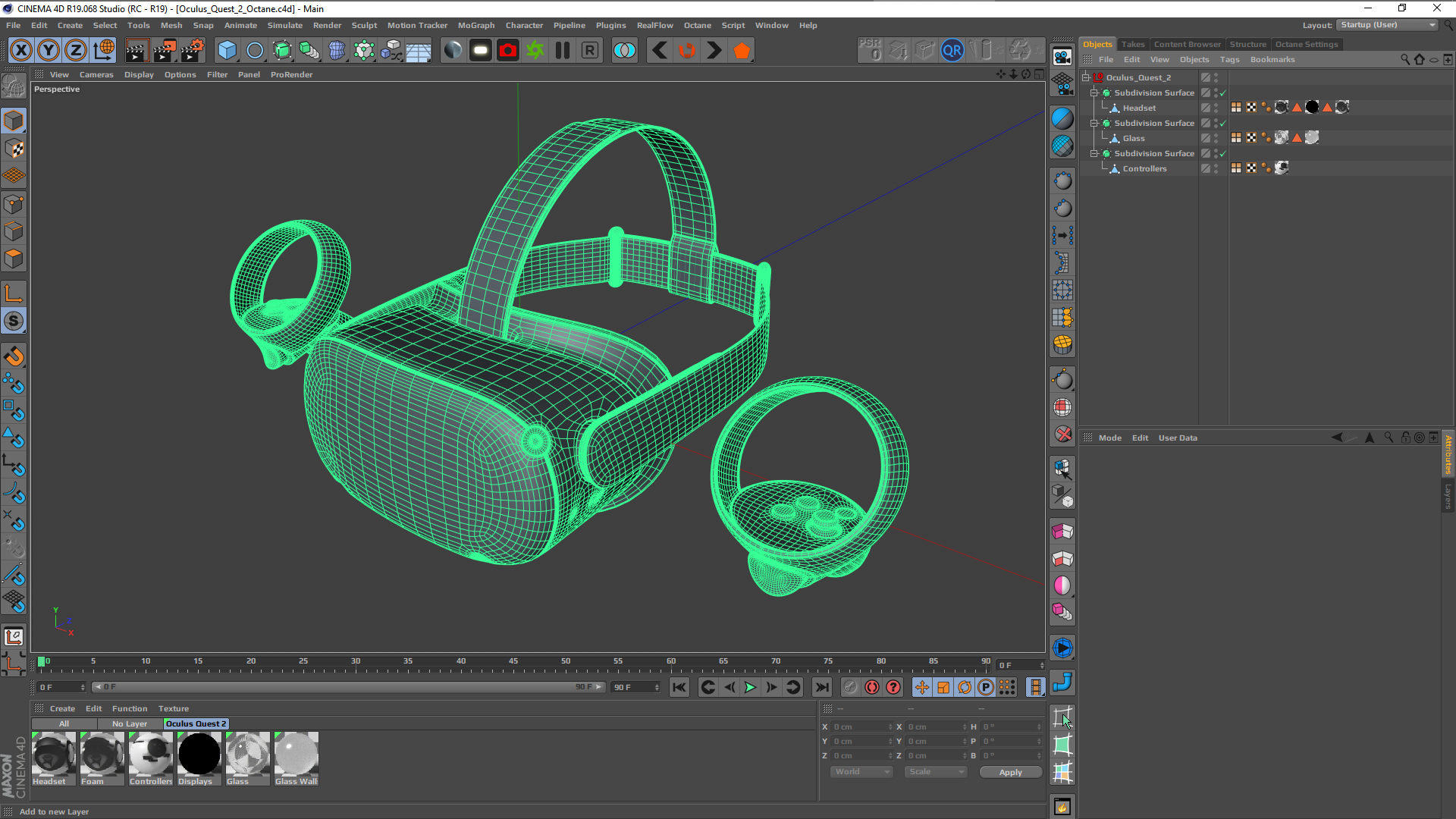
Task: Click the Apply button in coordinates panel
Action: (x=1010, y=772)
